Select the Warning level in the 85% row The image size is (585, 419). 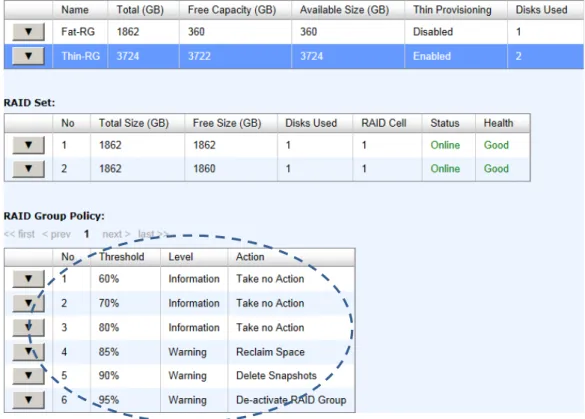pyautogui.click(x=187, y=352)
